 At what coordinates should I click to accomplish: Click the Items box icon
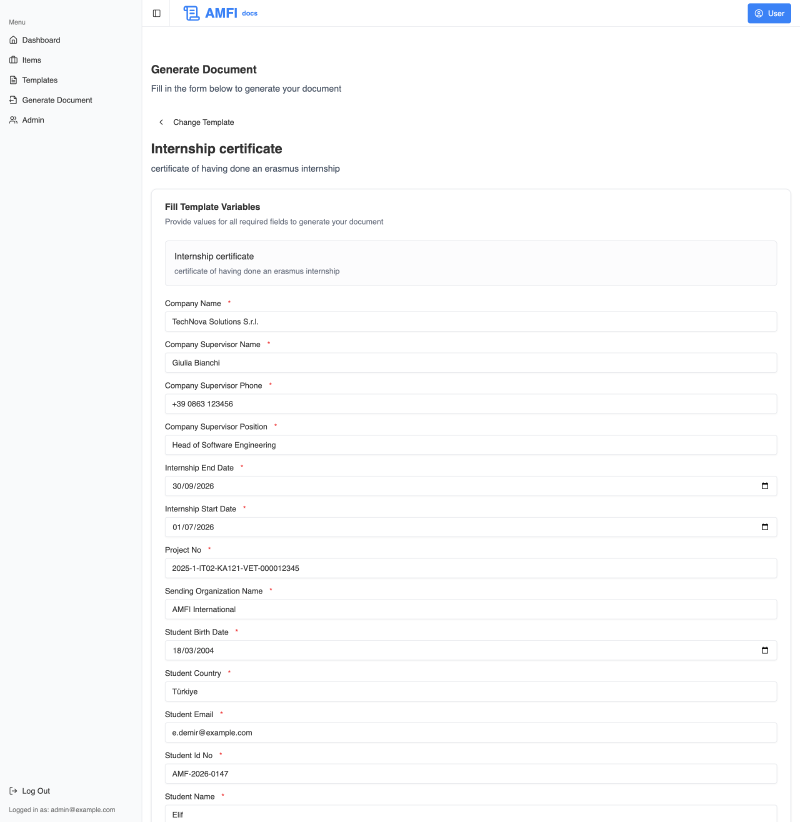pos(14,60)
